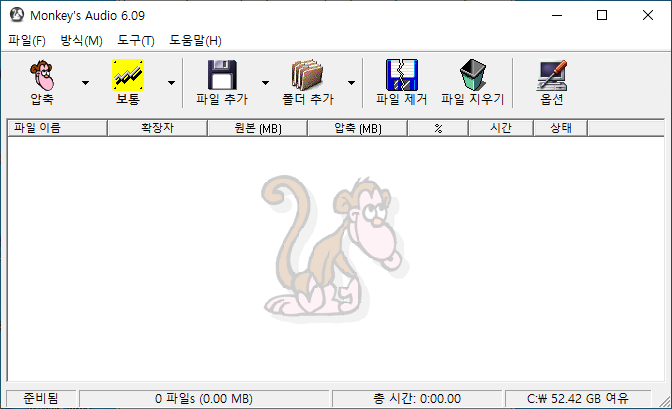Click the window resize grip corner
The width and height of the screenshot is (672, 409).
pyautogui.click(x=665, y=402)
